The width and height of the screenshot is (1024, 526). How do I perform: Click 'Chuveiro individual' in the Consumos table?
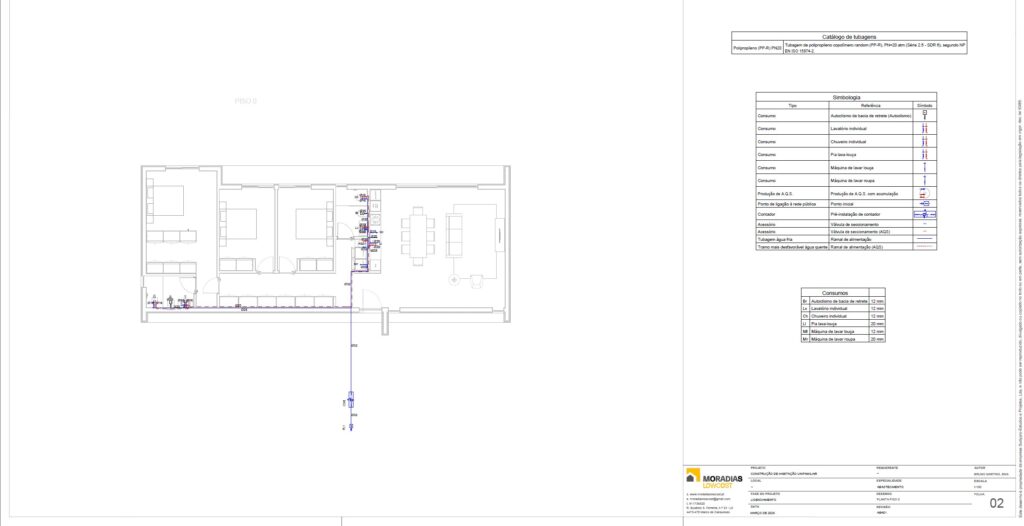829,316
